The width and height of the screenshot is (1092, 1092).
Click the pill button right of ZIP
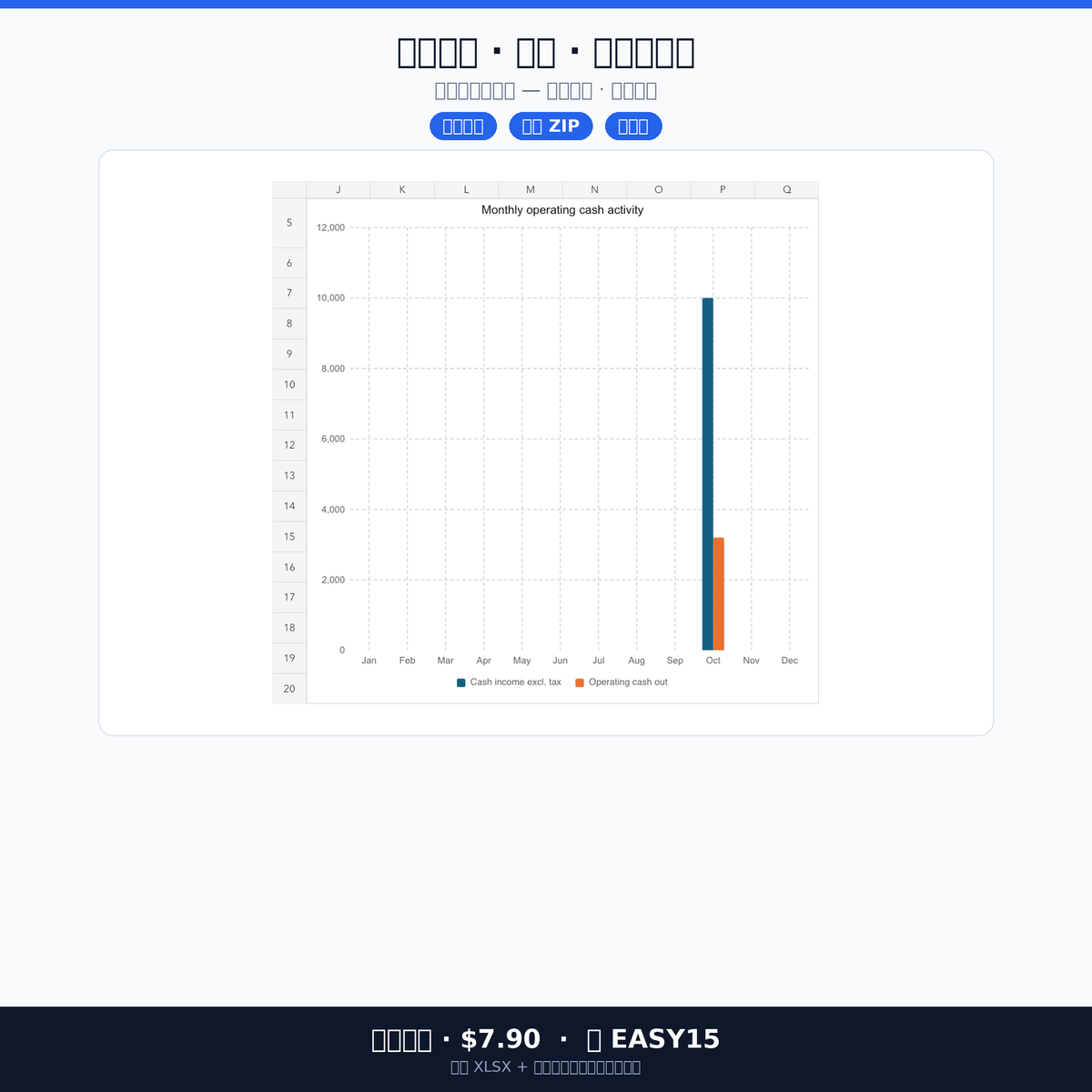click(633, 126)
